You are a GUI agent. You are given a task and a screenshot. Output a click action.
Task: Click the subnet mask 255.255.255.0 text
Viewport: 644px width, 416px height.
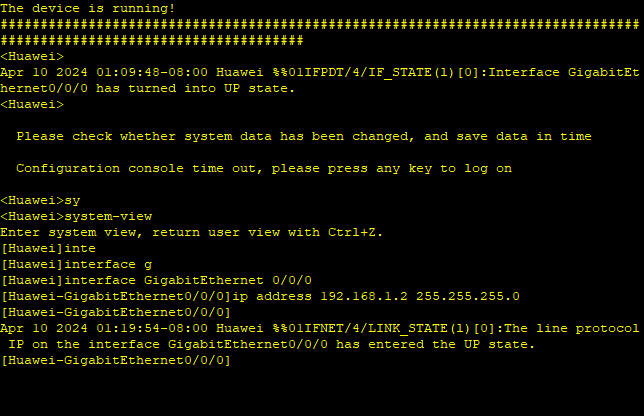tap(468, 296)
